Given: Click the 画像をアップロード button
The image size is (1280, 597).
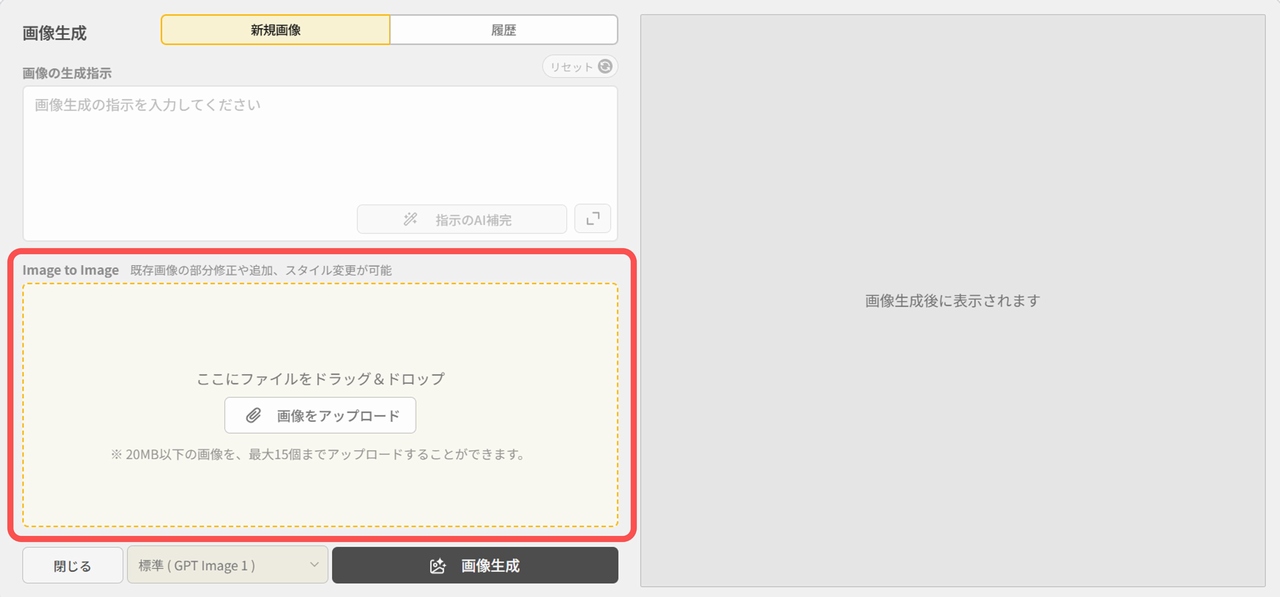Looking at the screenshot, I should coord(320,416).
